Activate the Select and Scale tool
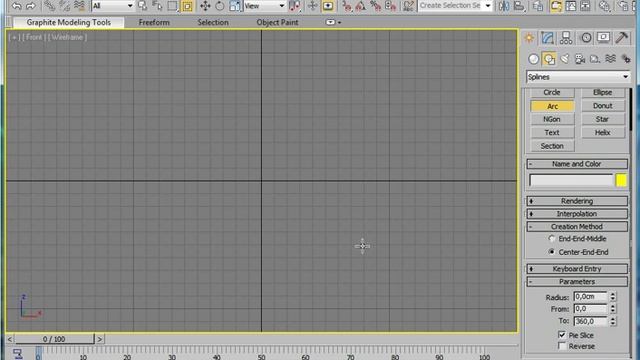 [235, 6]
